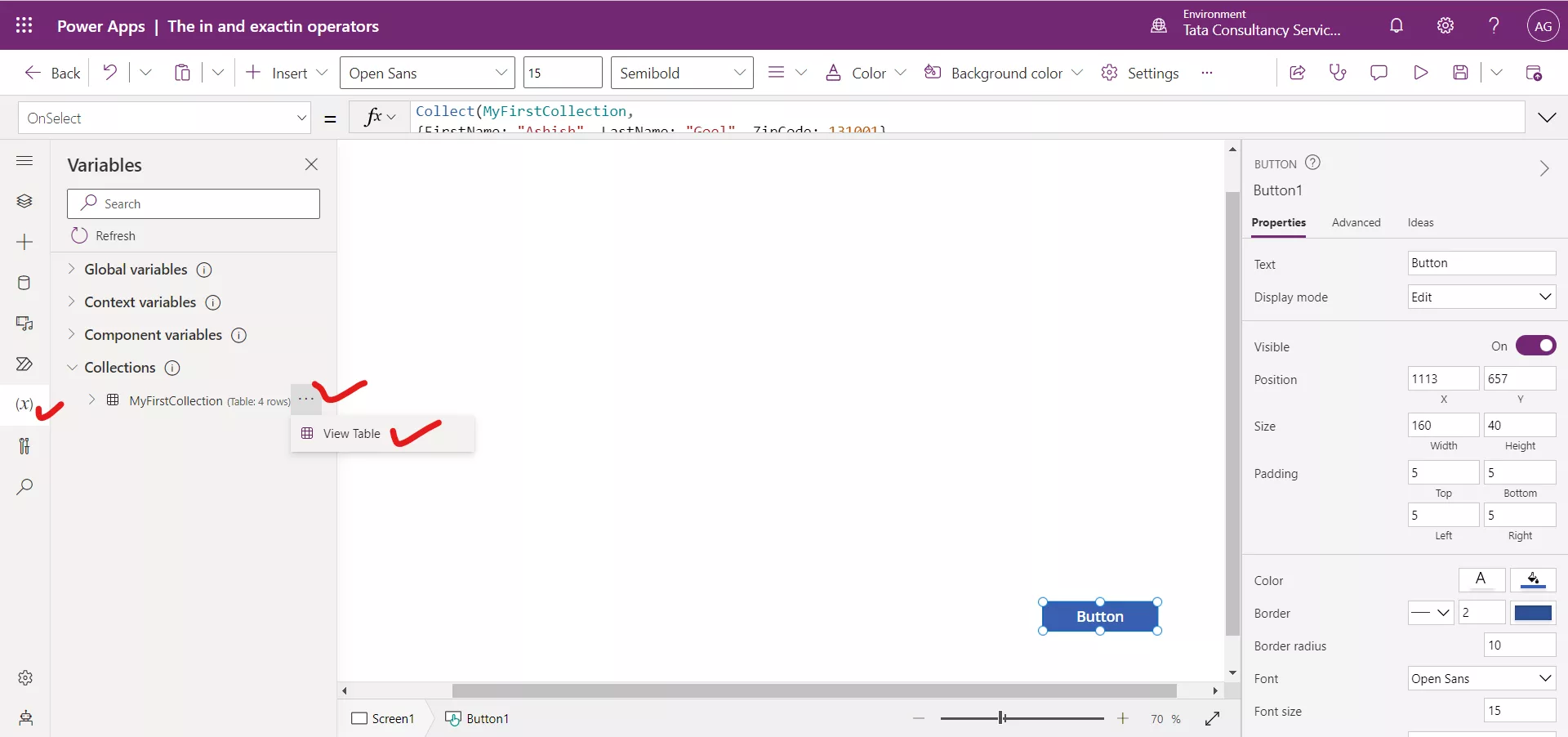Image resolution: width=1568 pixels, height=737 pixels.
Task: Expand MyFirstCollection tree item
Action: 91,401
